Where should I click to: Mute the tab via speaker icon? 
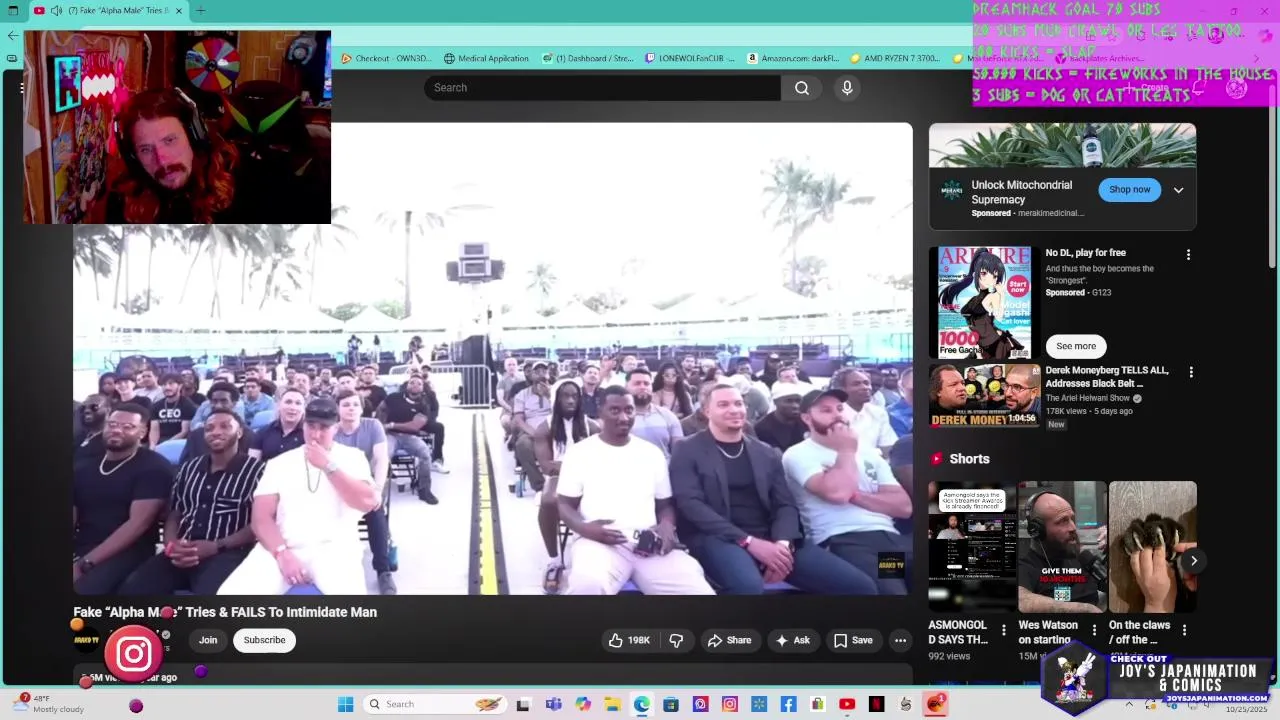click(57, 11)
